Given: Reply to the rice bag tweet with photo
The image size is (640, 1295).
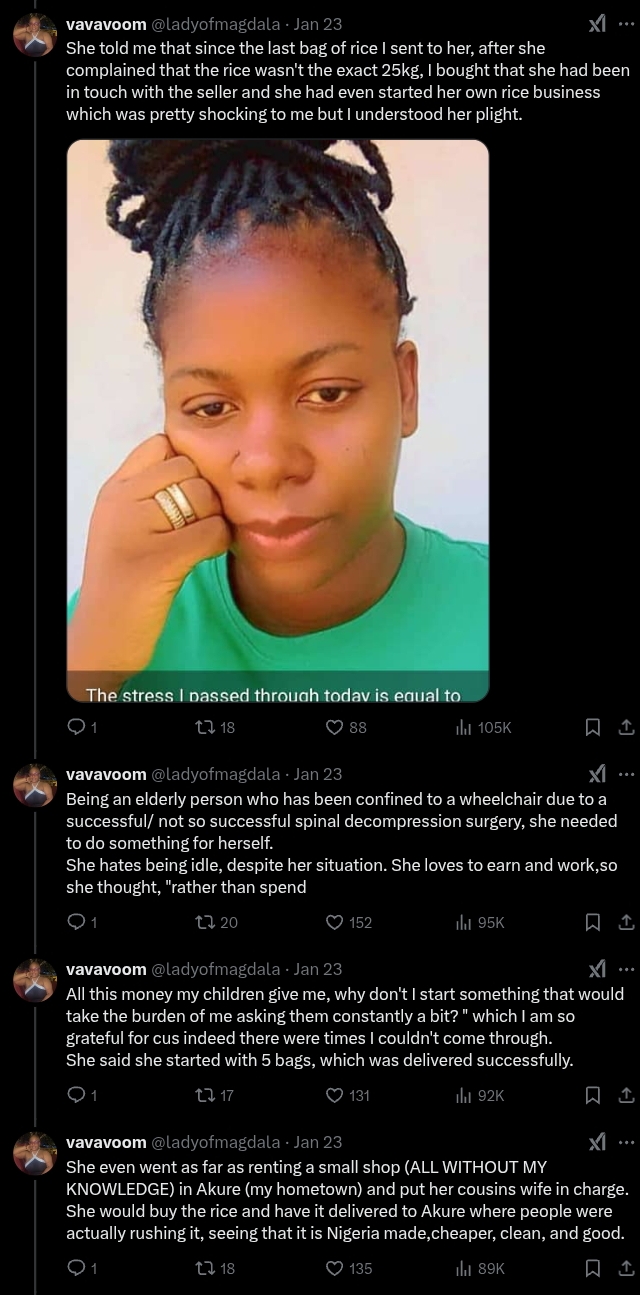Looking at the screenshot, I should pos(76,728).
